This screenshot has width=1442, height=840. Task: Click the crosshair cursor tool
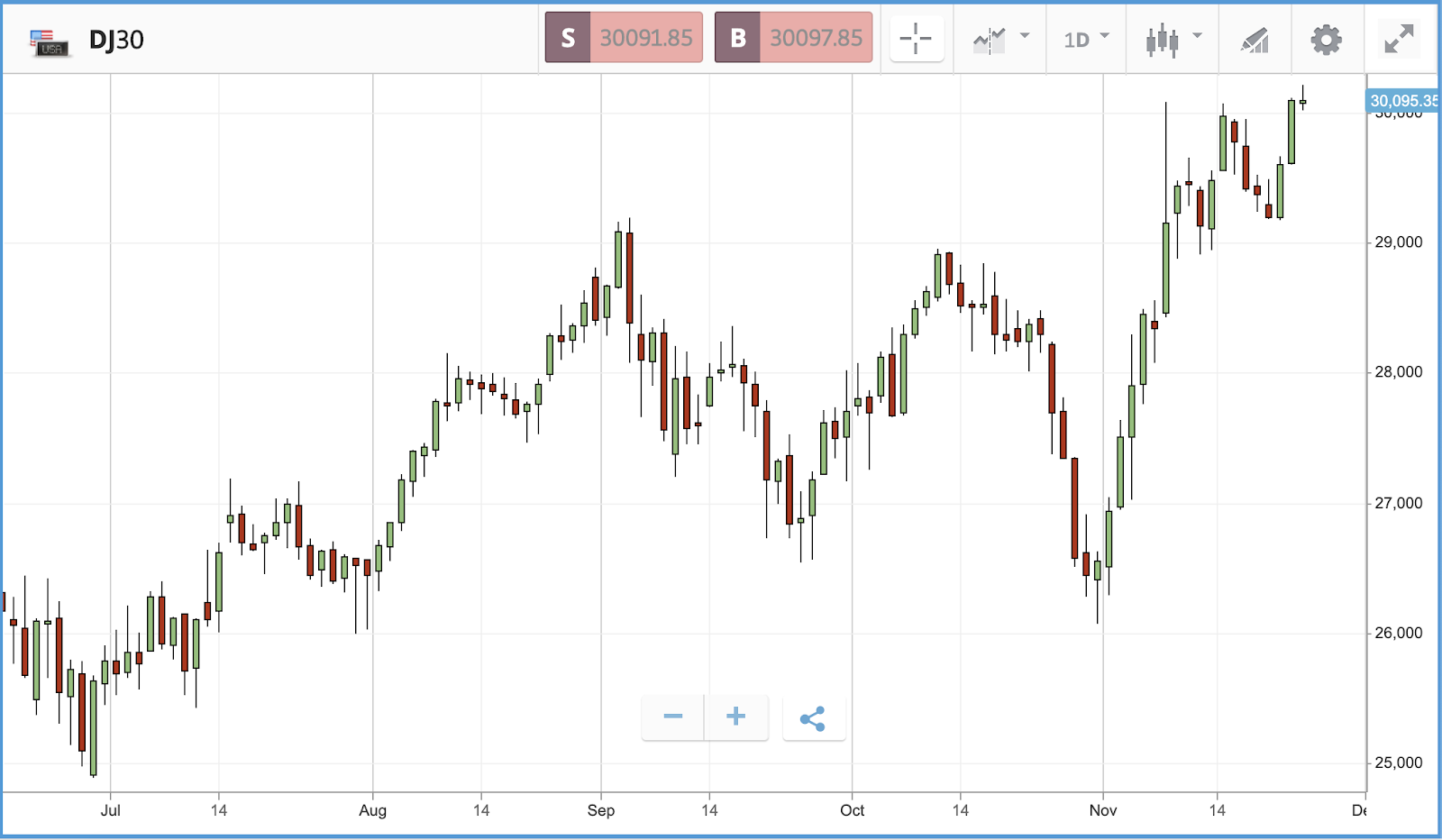[916, 39]
